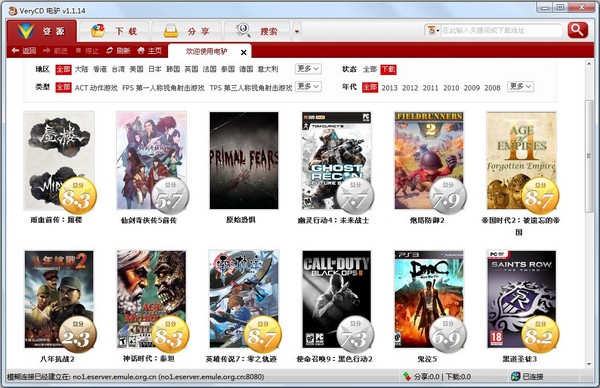Select 全部 in the 年代 filter
600x388 pixels.
click(370, 87)
